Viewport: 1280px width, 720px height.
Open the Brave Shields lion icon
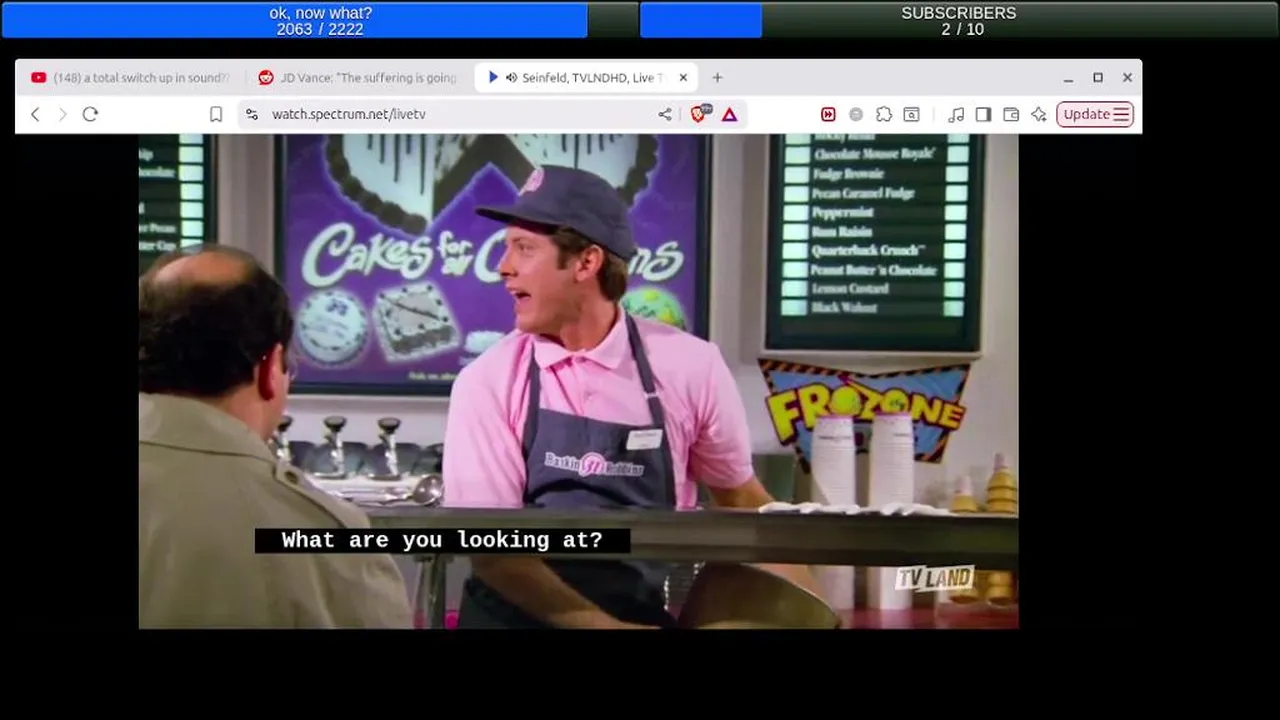pos(699,114)
